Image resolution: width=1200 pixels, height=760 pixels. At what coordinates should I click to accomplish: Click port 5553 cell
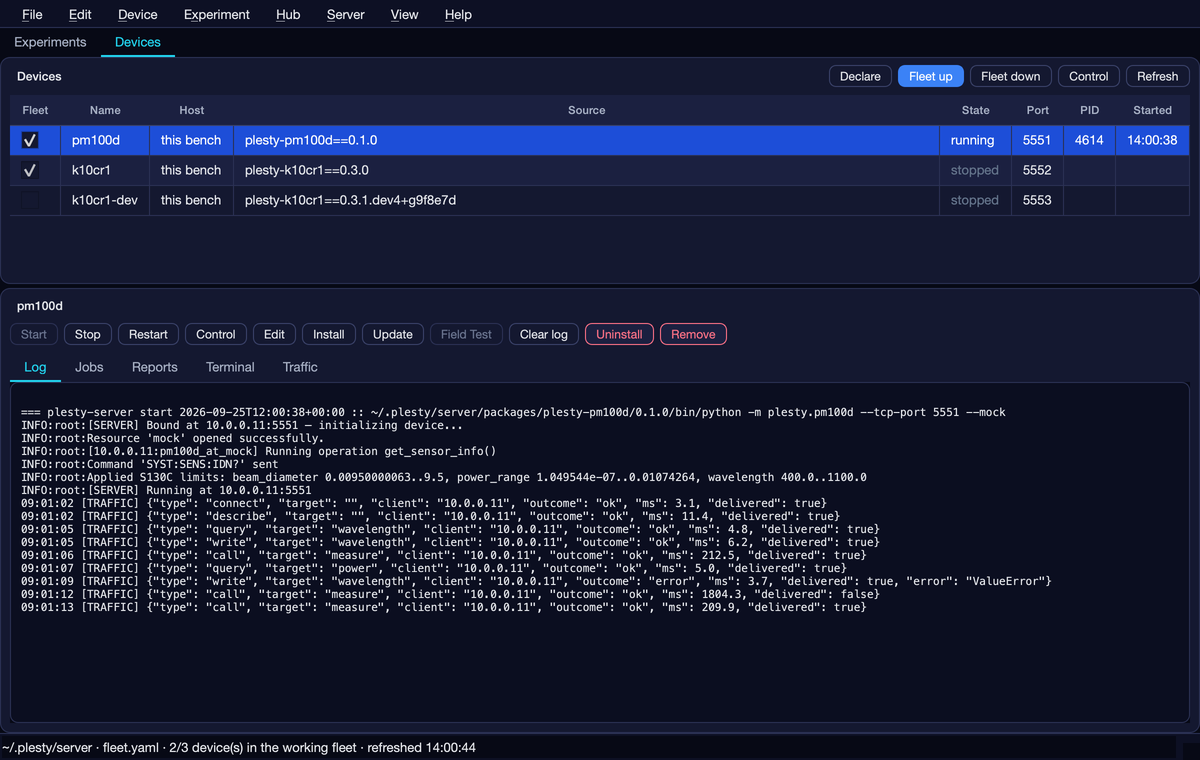[1037, 200]
